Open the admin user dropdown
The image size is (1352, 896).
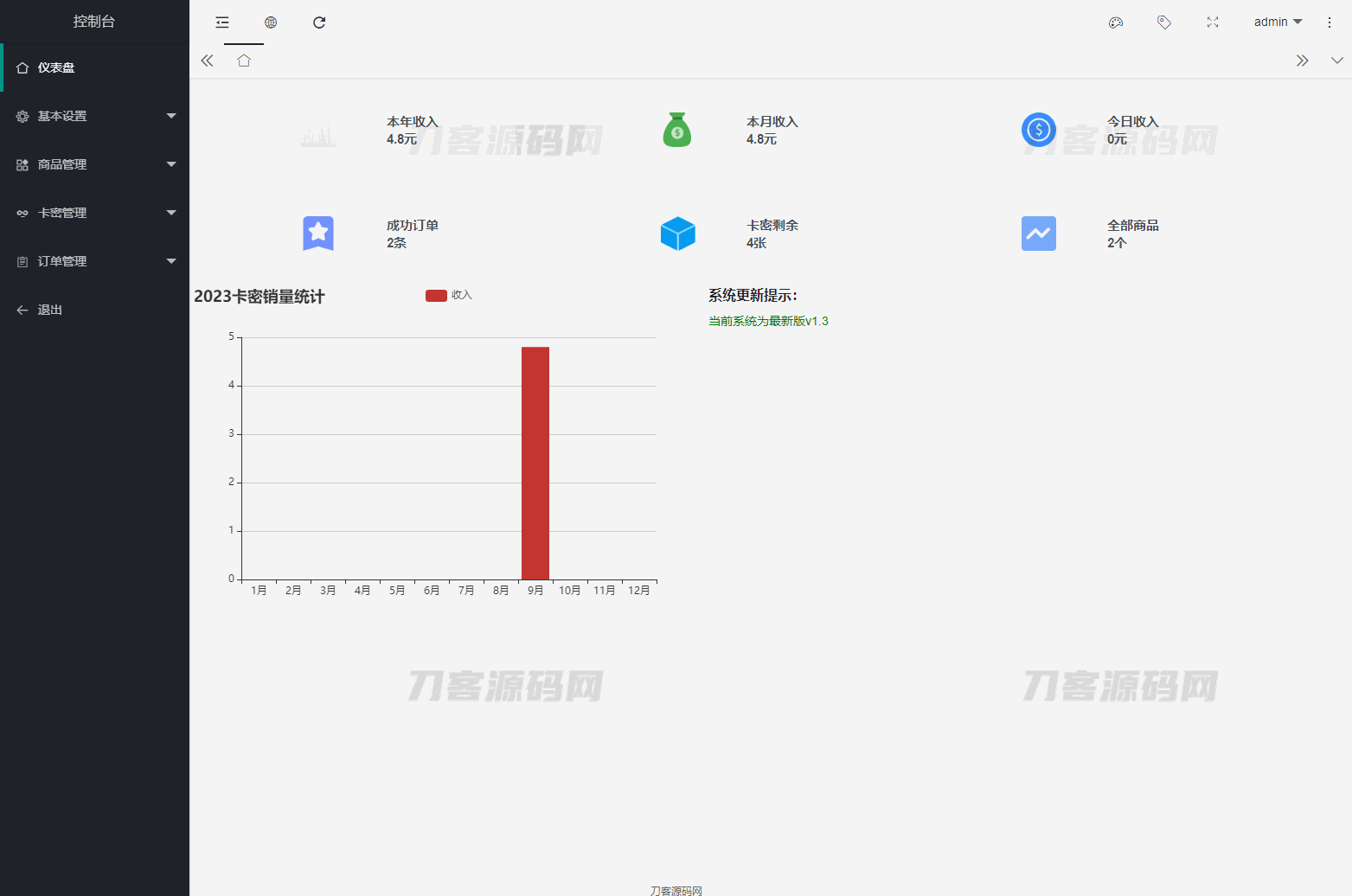(x=1278, y=22)
